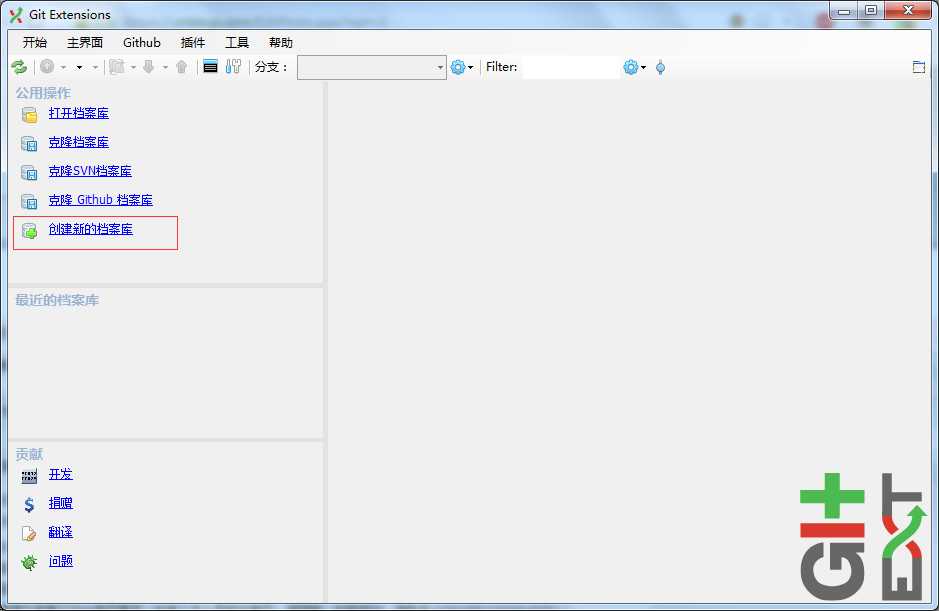The height and width of the screenshot is (611, 939).
Task: Open the settings tools icon
Action: [x=233, y=66]
